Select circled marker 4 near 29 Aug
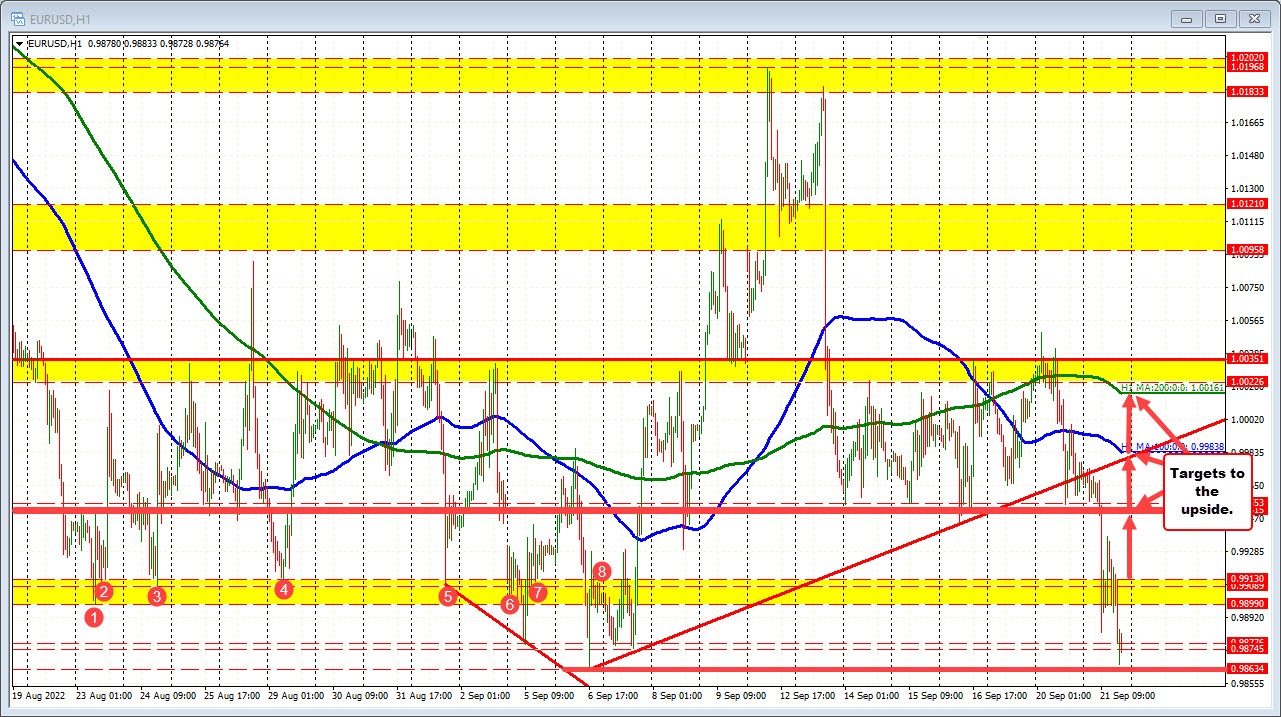 click(283, 591)
